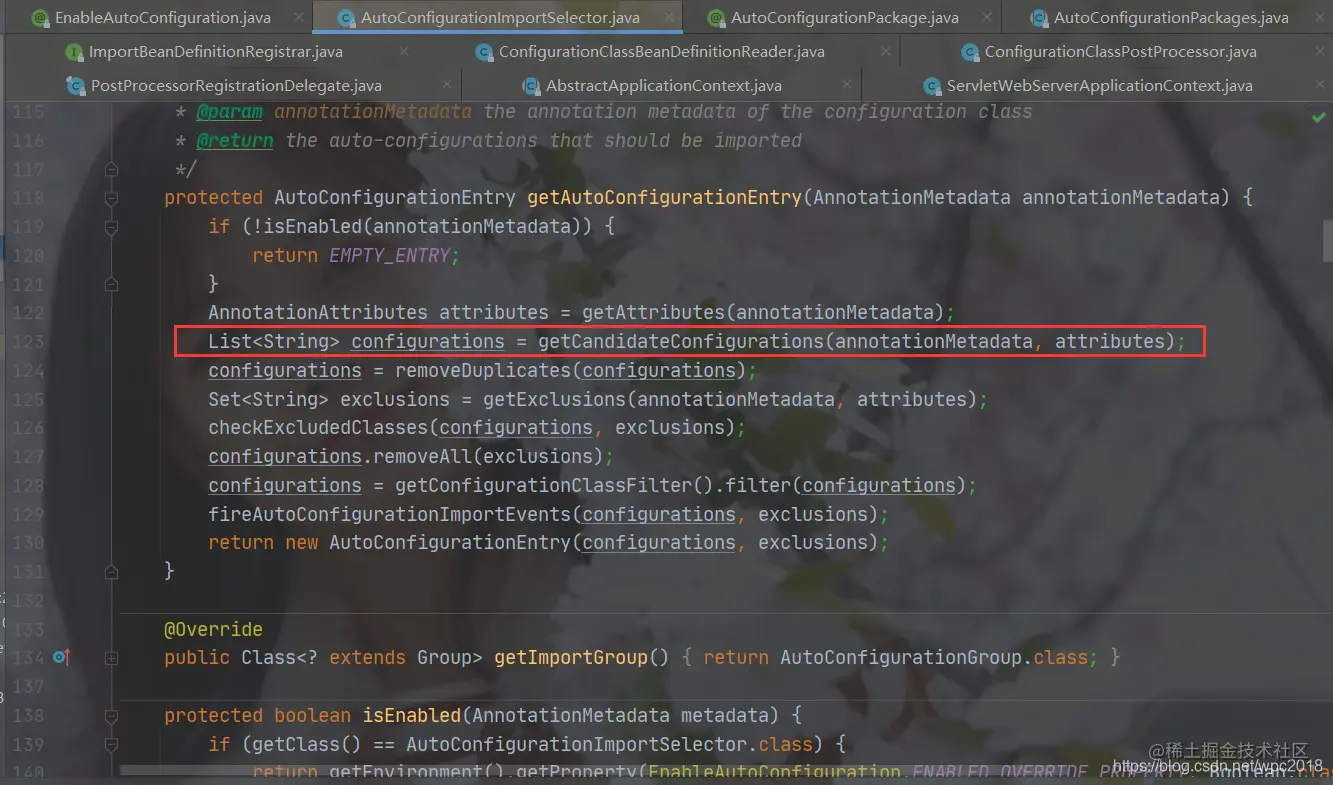Image resolution: width=1333 pixels, height=785 pixels.
Task: Click EMPTY_ENTRY on line 120
Action: 389,256
